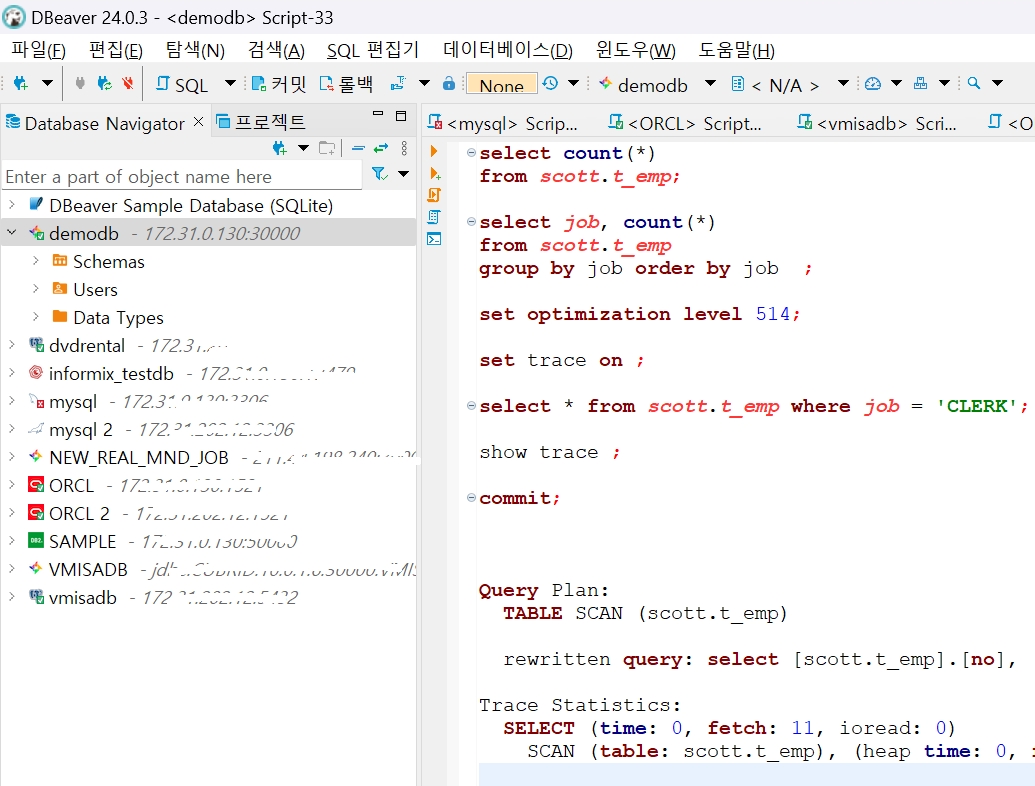Open the 도움말(H) menu

click(x=736, y=50)
